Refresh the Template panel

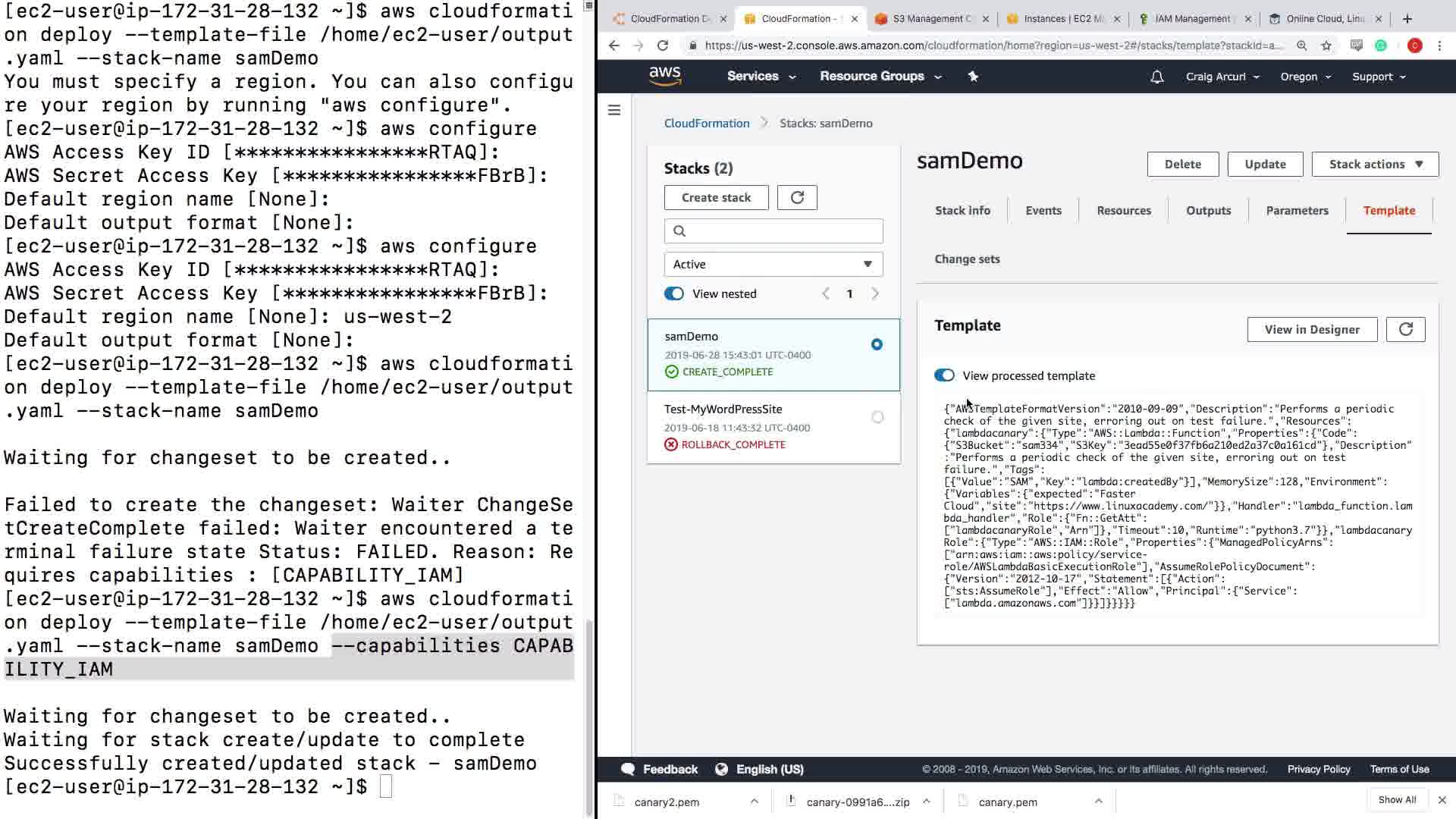[1405, 329]
